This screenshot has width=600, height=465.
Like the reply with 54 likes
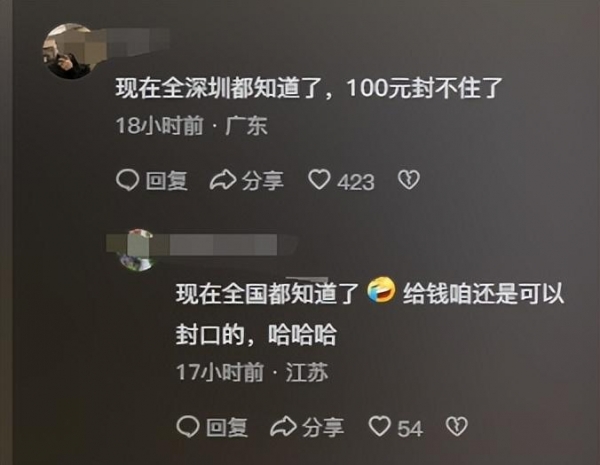(380, 426)
